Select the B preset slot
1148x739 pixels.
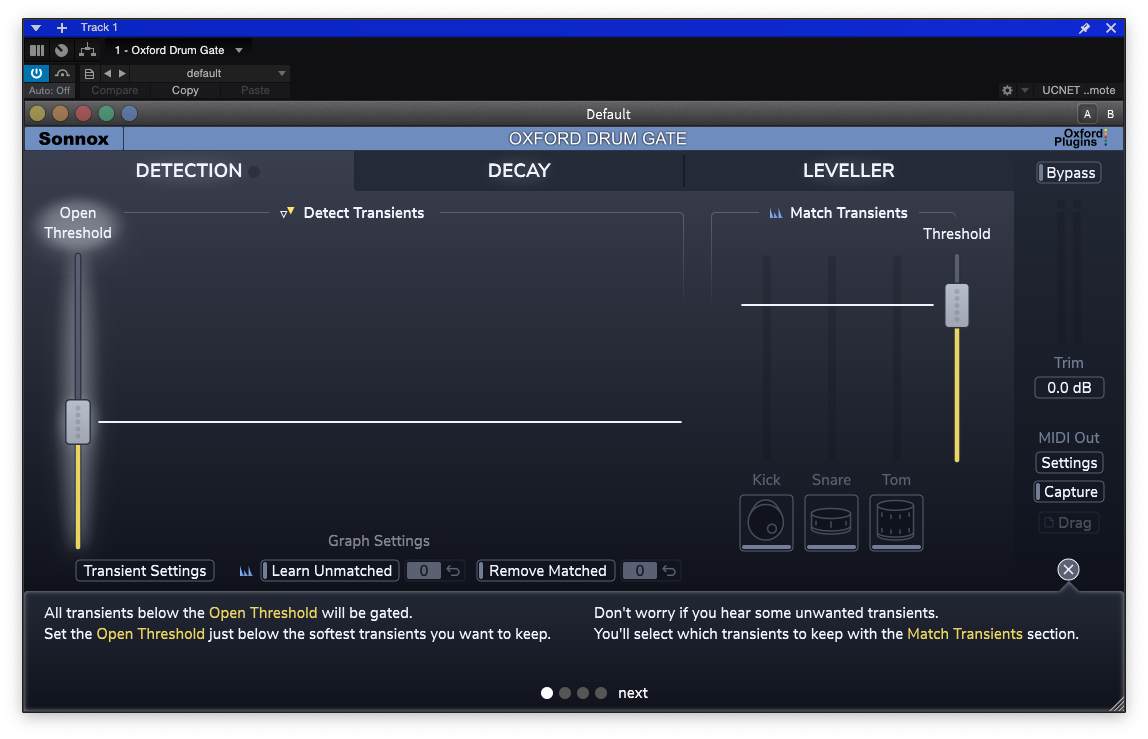(1111, 114)
